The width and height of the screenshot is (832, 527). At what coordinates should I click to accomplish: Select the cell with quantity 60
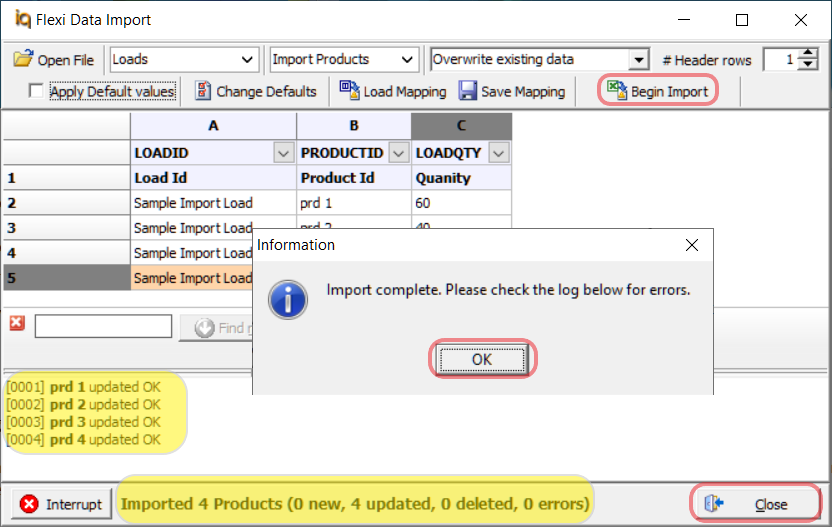point(461,203)
